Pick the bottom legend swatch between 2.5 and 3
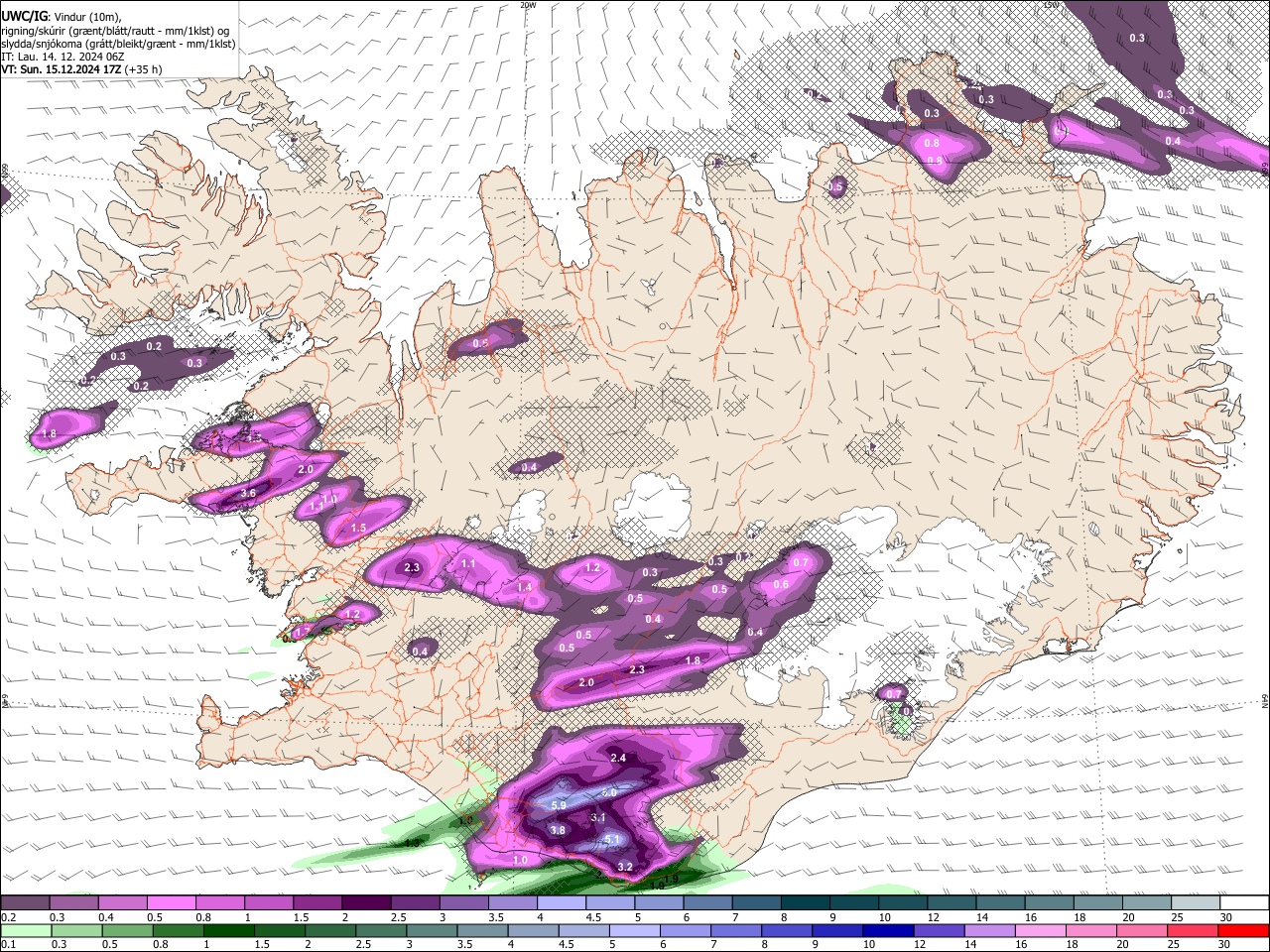This screenshot has height=952, width=1270. [381, 930]
